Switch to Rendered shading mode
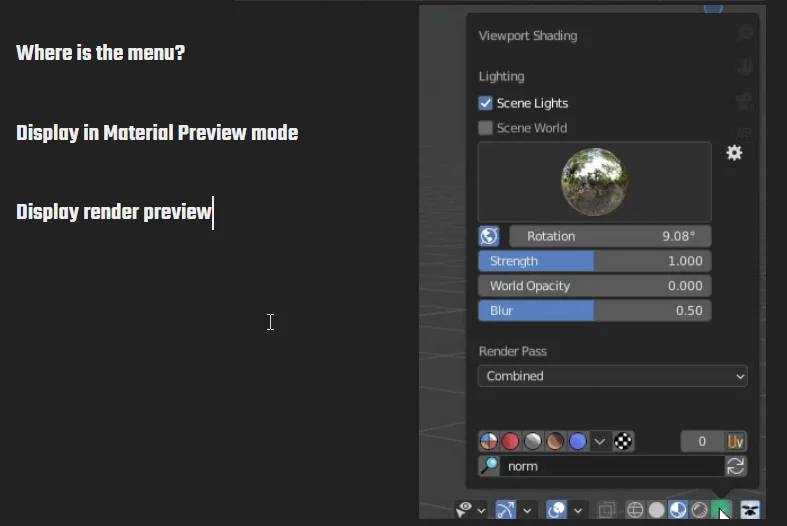This screenshot has width=787, height=526. (x=700, y=510)
